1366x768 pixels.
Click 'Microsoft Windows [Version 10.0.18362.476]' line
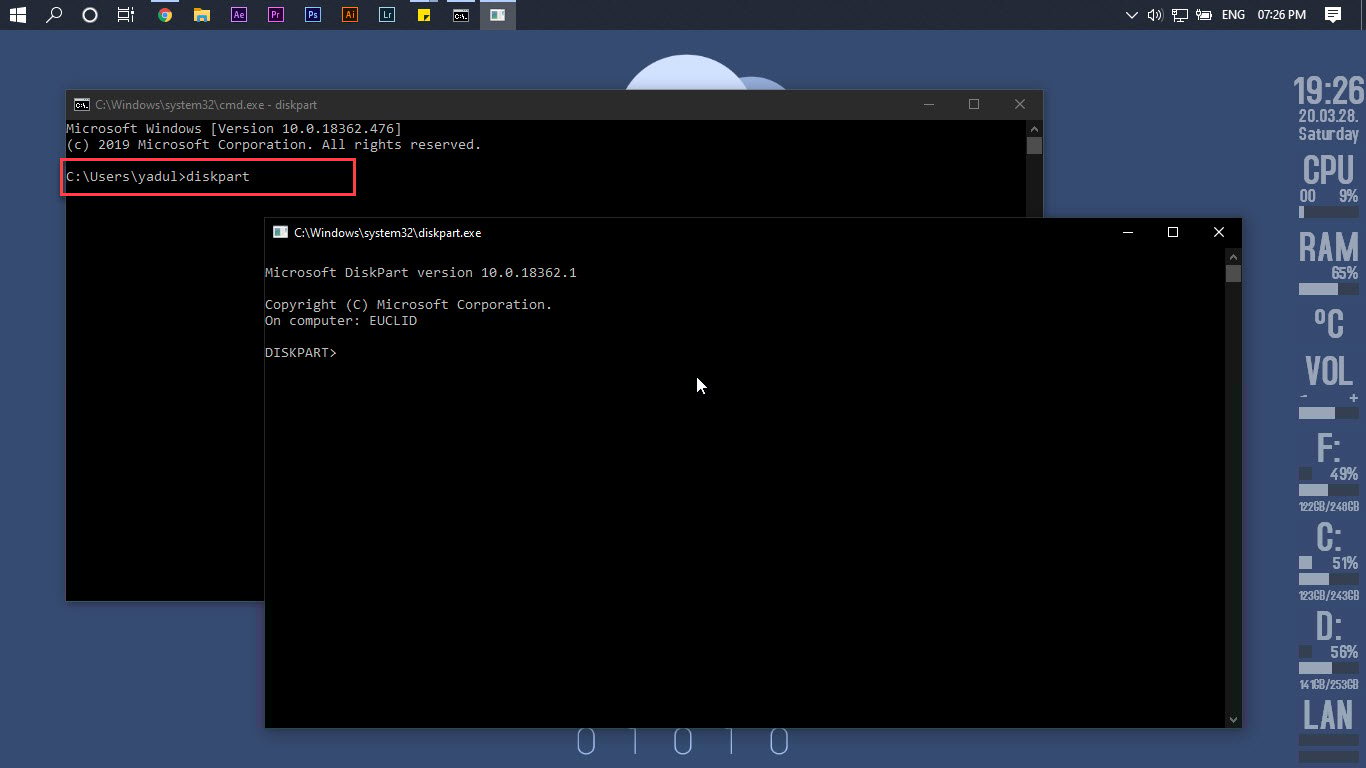[x=234, y=129]
